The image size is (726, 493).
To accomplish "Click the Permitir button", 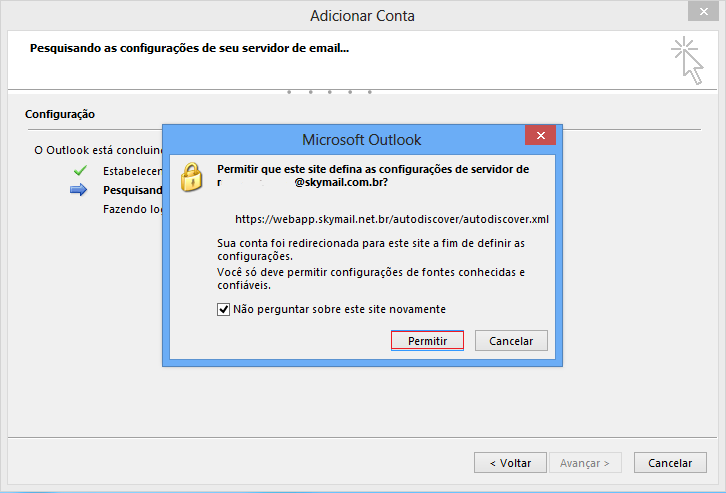I will 427,341.
